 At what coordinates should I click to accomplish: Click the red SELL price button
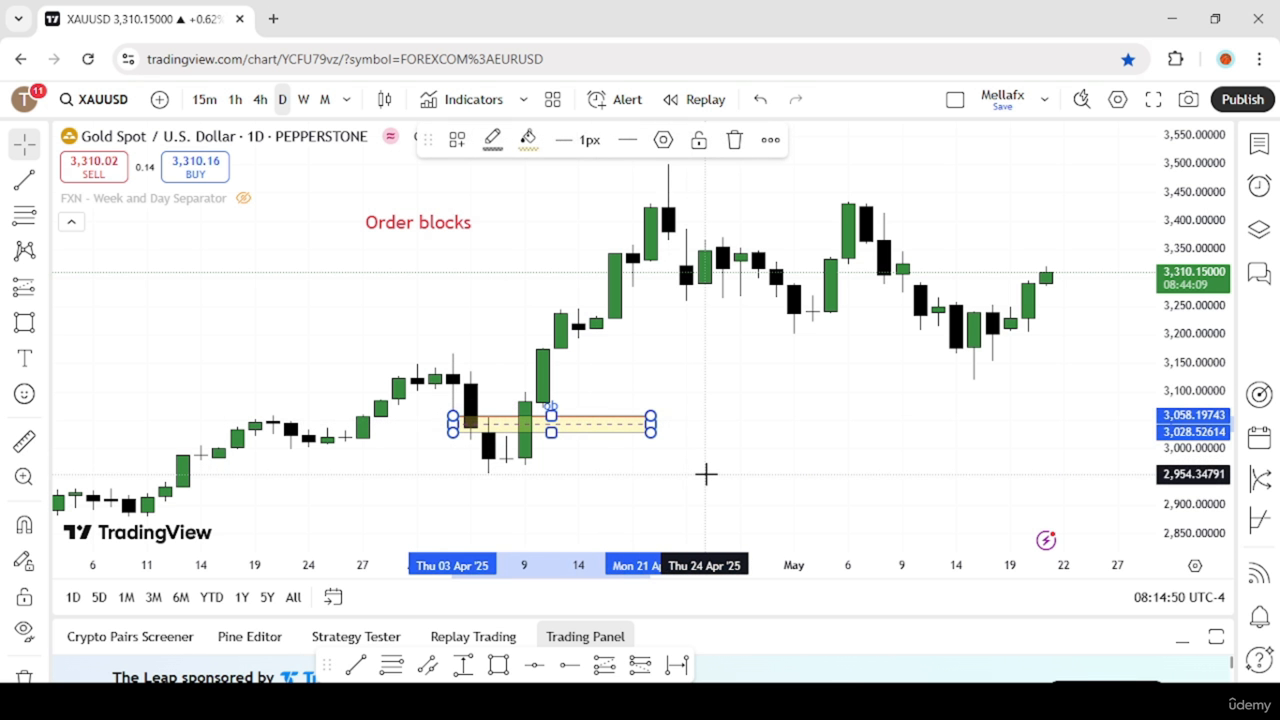tap(94, 167)
